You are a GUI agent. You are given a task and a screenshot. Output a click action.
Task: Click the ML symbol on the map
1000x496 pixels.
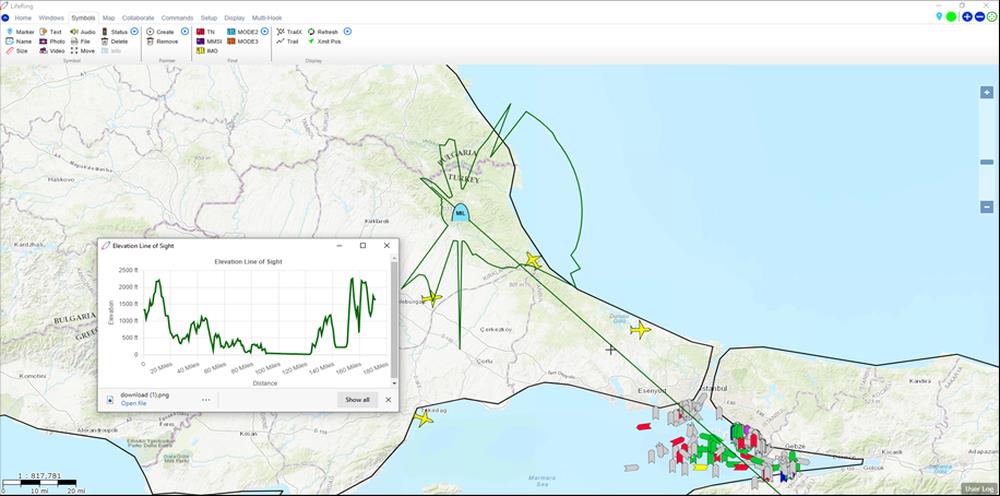pyautogui.click(x=460, y=213)
